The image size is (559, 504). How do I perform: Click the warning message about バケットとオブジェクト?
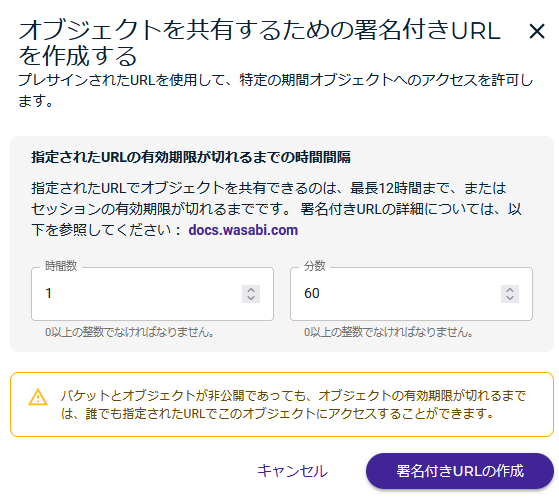[293, 405]
